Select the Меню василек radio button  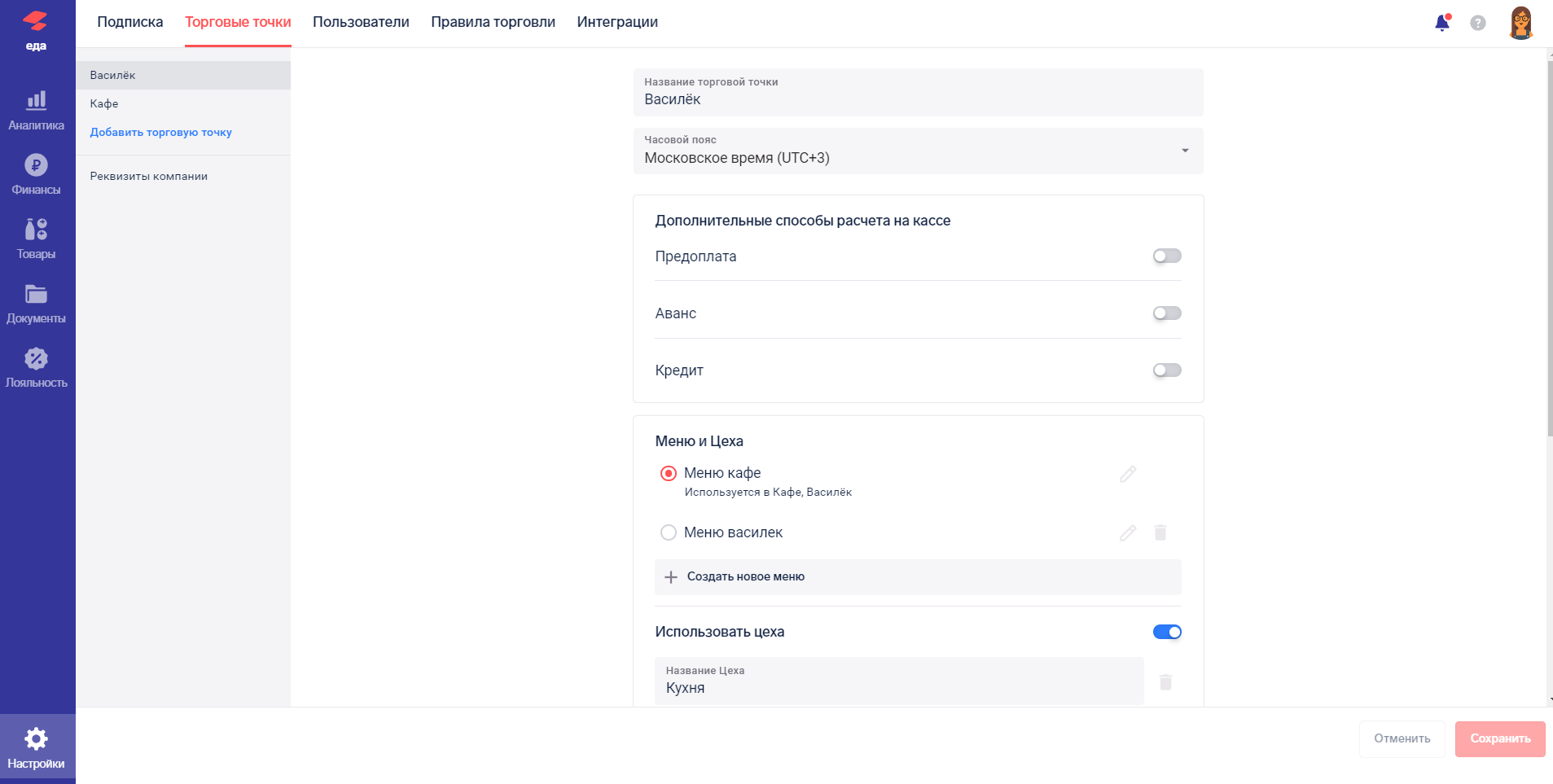coord(669,532)
